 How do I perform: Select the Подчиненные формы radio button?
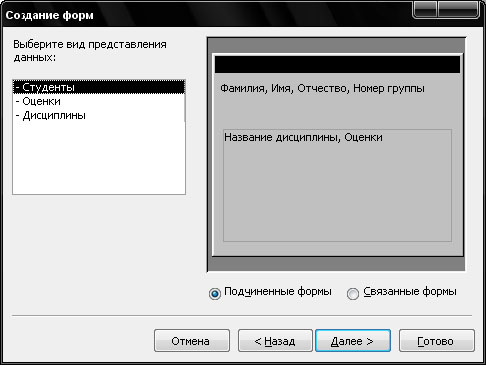pos(215,294)
